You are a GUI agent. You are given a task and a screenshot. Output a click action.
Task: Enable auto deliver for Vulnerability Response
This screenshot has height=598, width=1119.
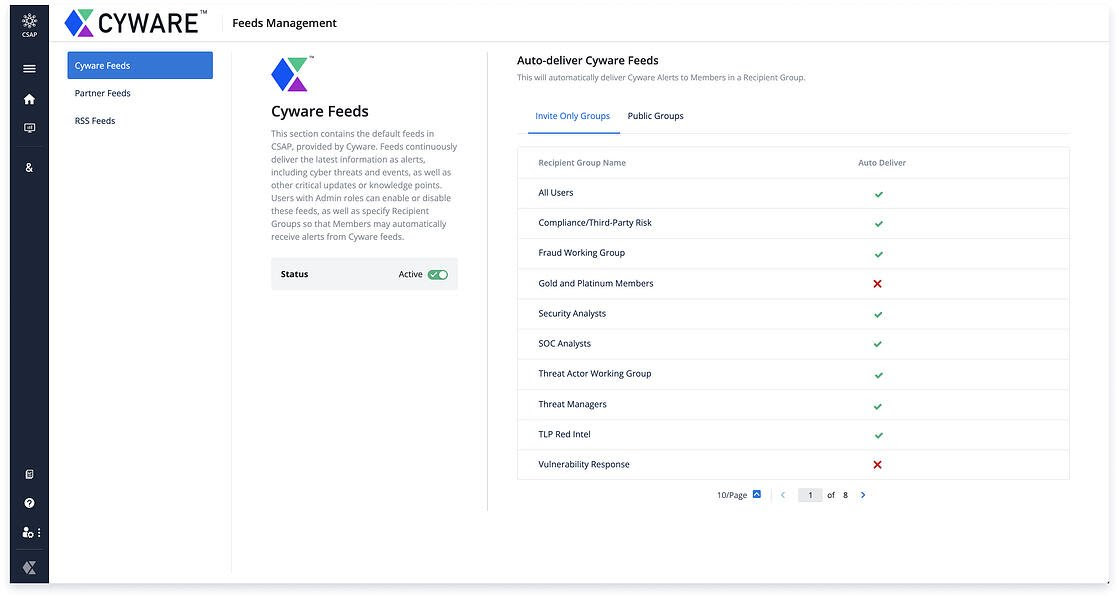tap(877, 465)
